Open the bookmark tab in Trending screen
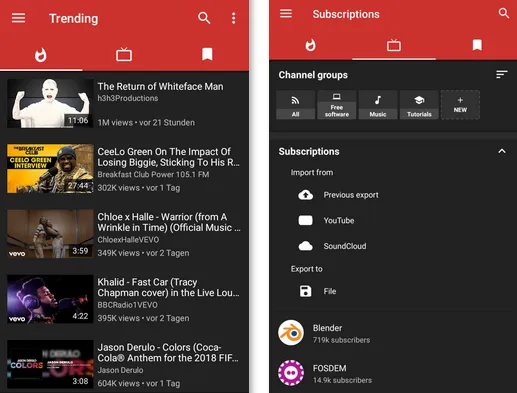517x393 pixels. point(207,54)
